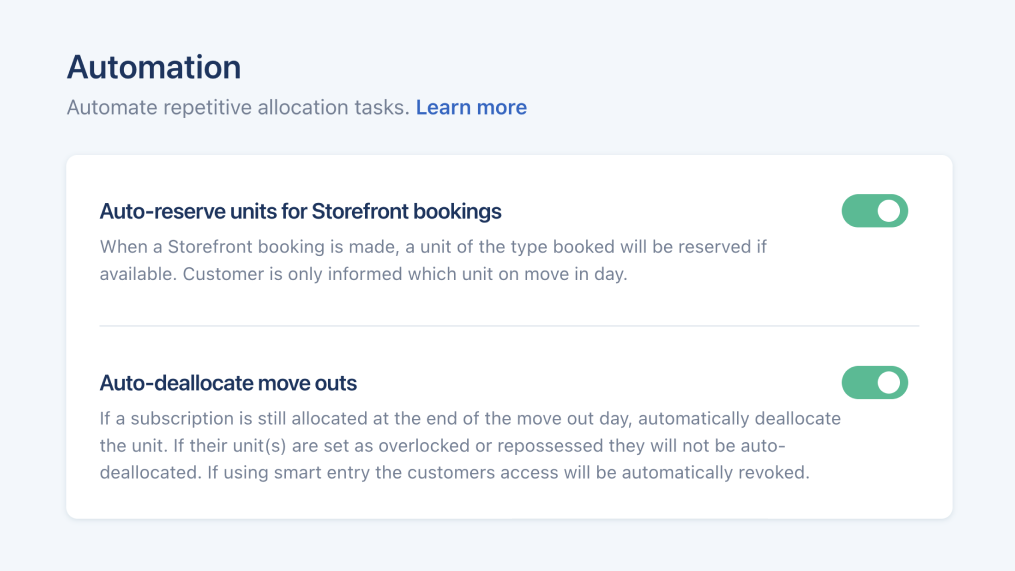This screenshot has height=571, width=1015.
Task: Click the Storefront booking description paragraph
Action: [x=432, y=260]
